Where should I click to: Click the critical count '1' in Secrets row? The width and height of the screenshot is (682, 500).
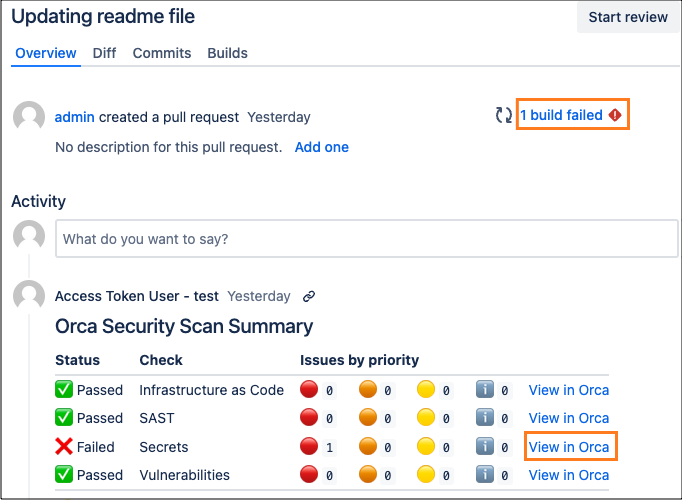point(329,447)
